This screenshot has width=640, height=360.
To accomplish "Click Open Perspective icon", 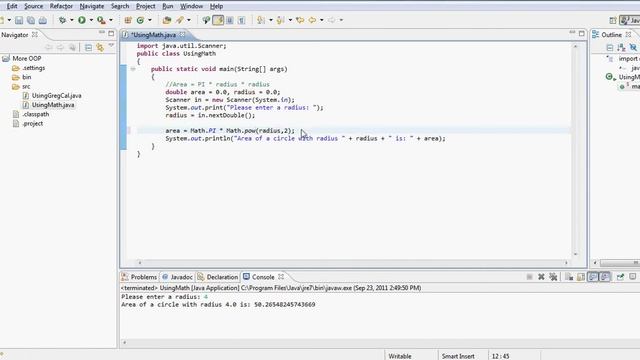I will coord(612,20).
